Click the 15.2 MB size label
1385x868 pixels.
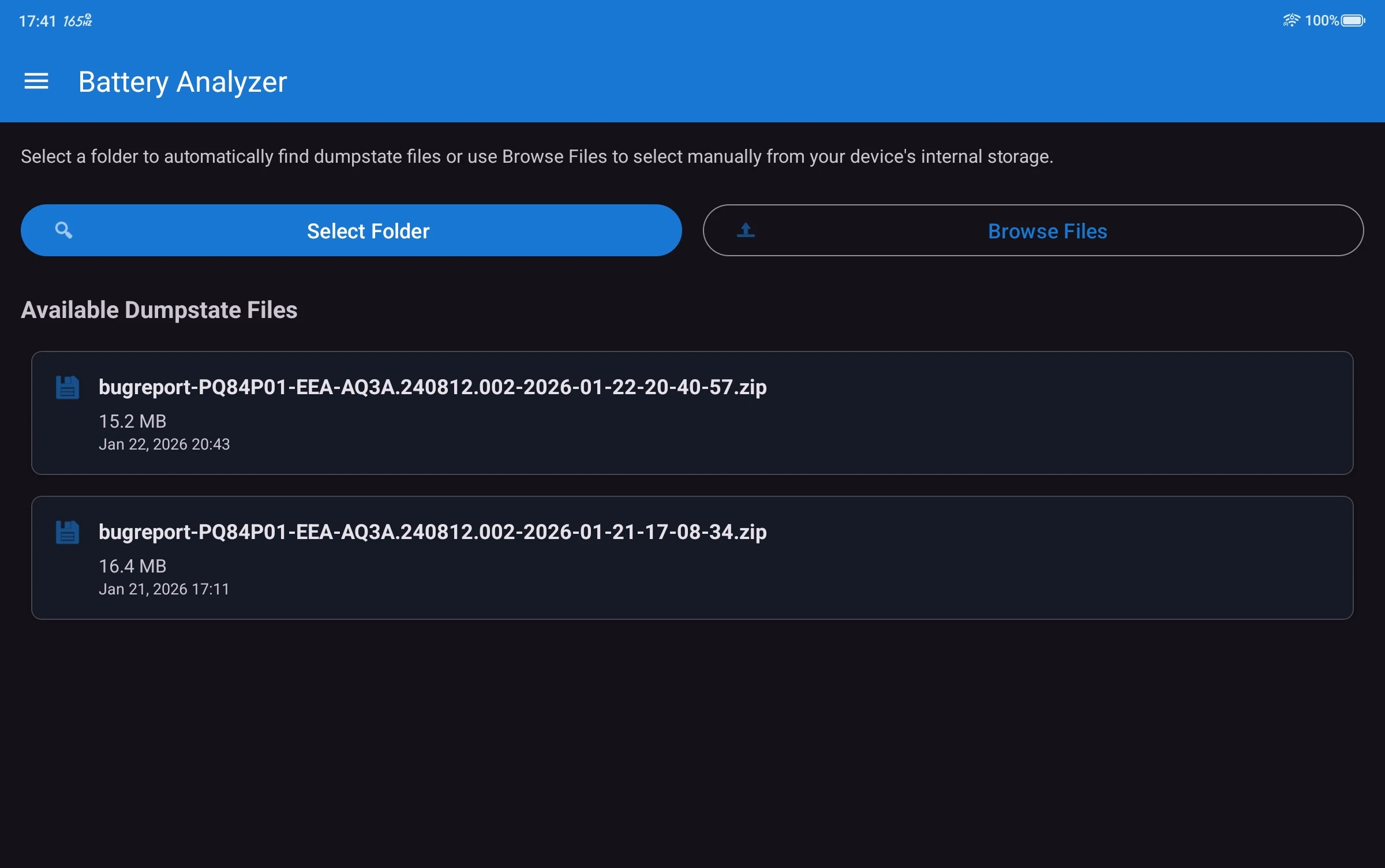(x=132, y=421)
